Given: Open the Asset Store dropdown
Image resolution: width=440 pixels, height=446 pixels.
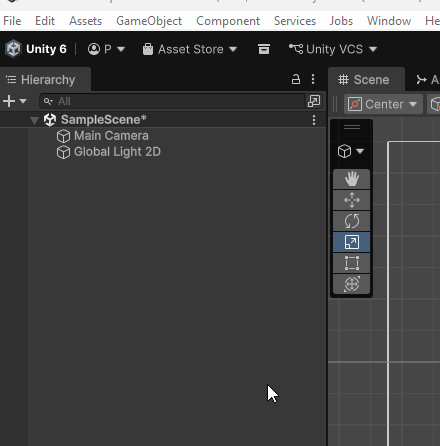Looking at the screenshot, I should 190,49.
